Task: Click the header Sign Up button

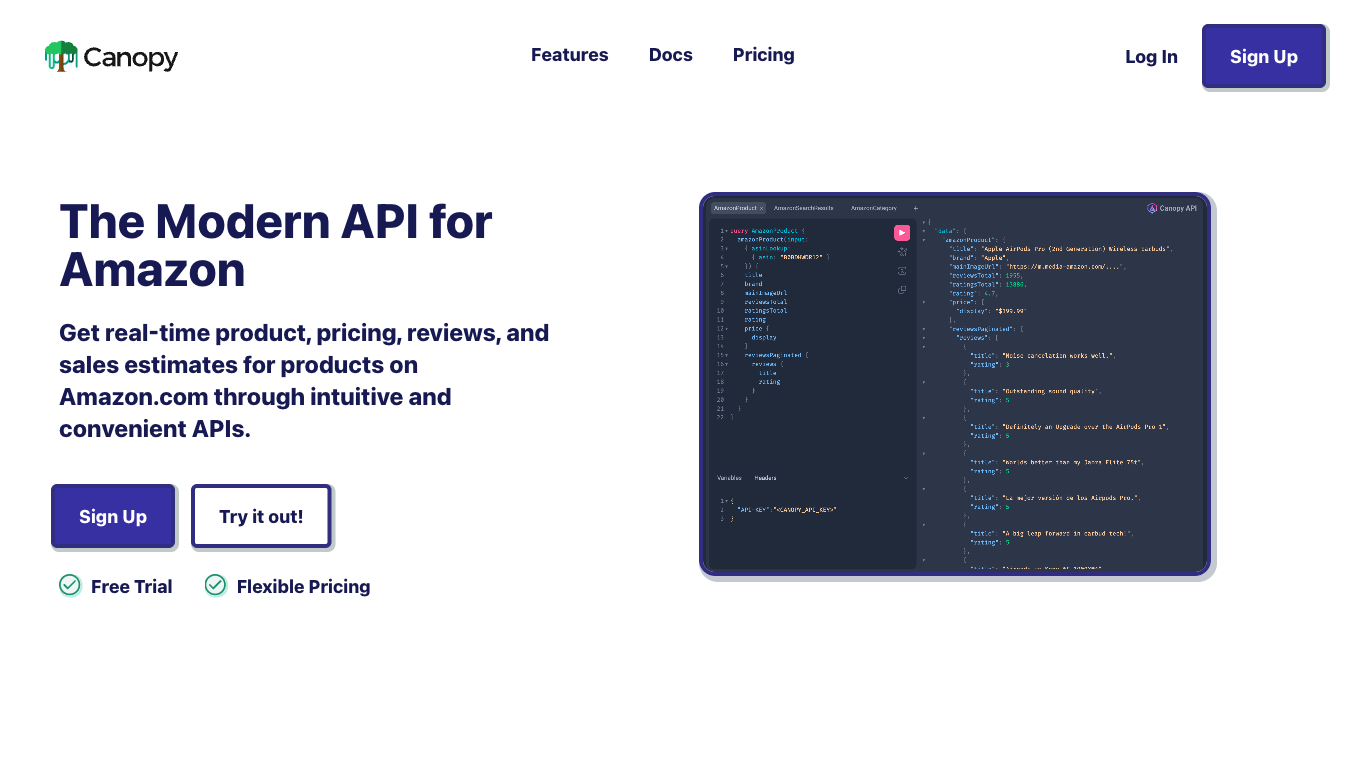Action: [x=1263, y=56]
